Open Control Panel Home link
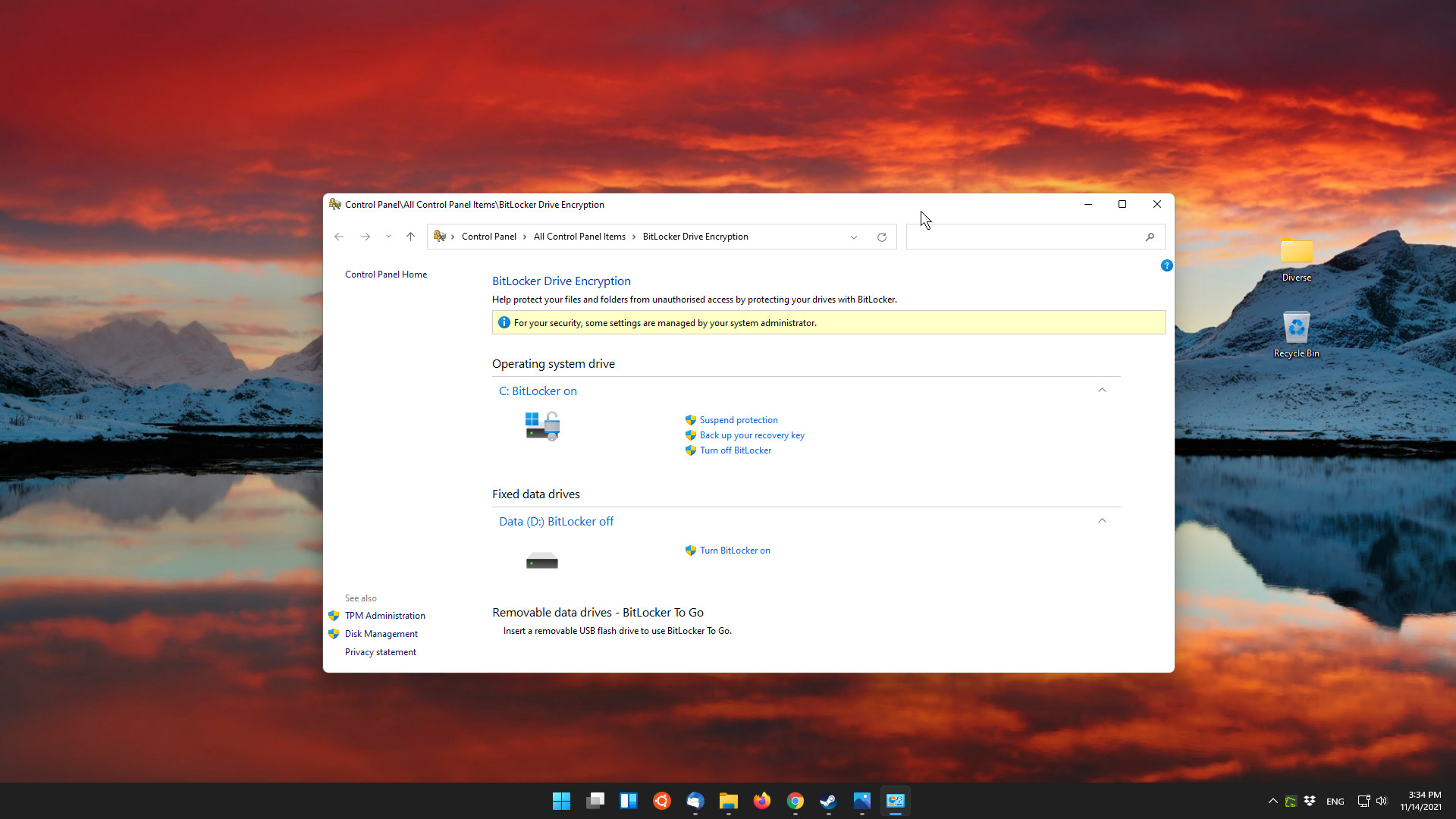This screenshot has height=819, width=1456. point(385,275)
